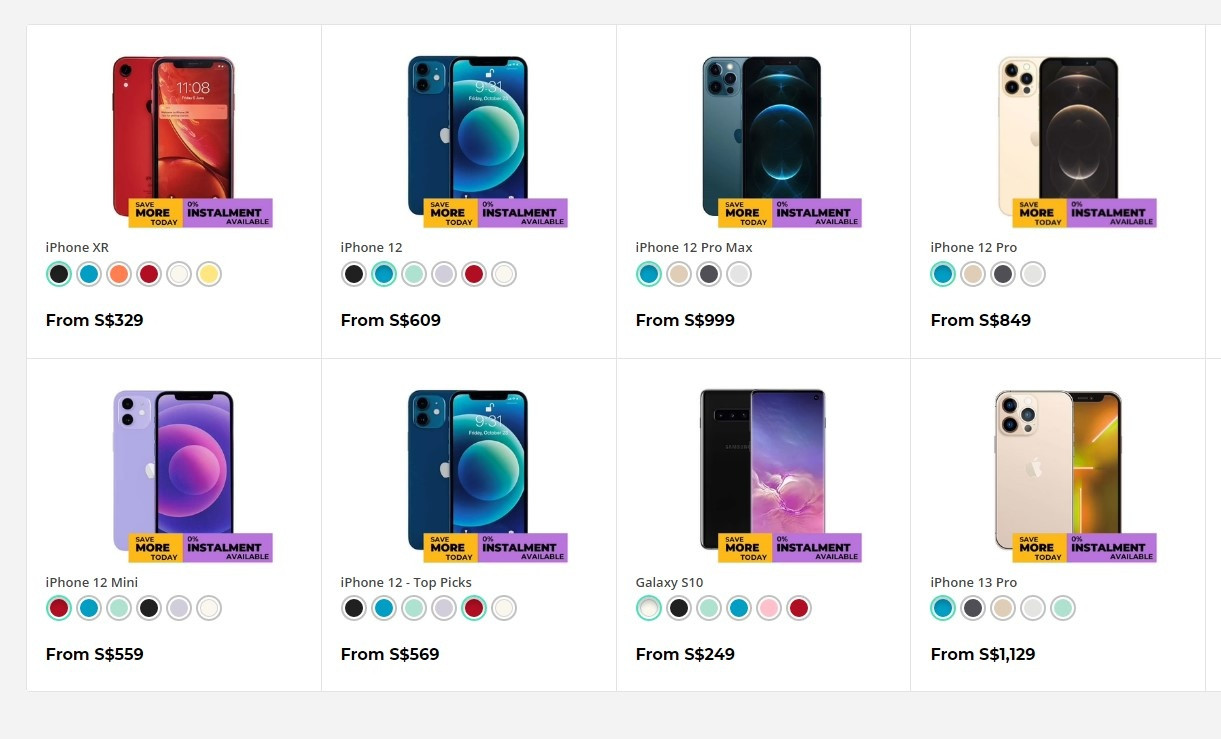
Task: Pick the mint green swatch for iPhone 13 Pro
Action: point(1063,608)
